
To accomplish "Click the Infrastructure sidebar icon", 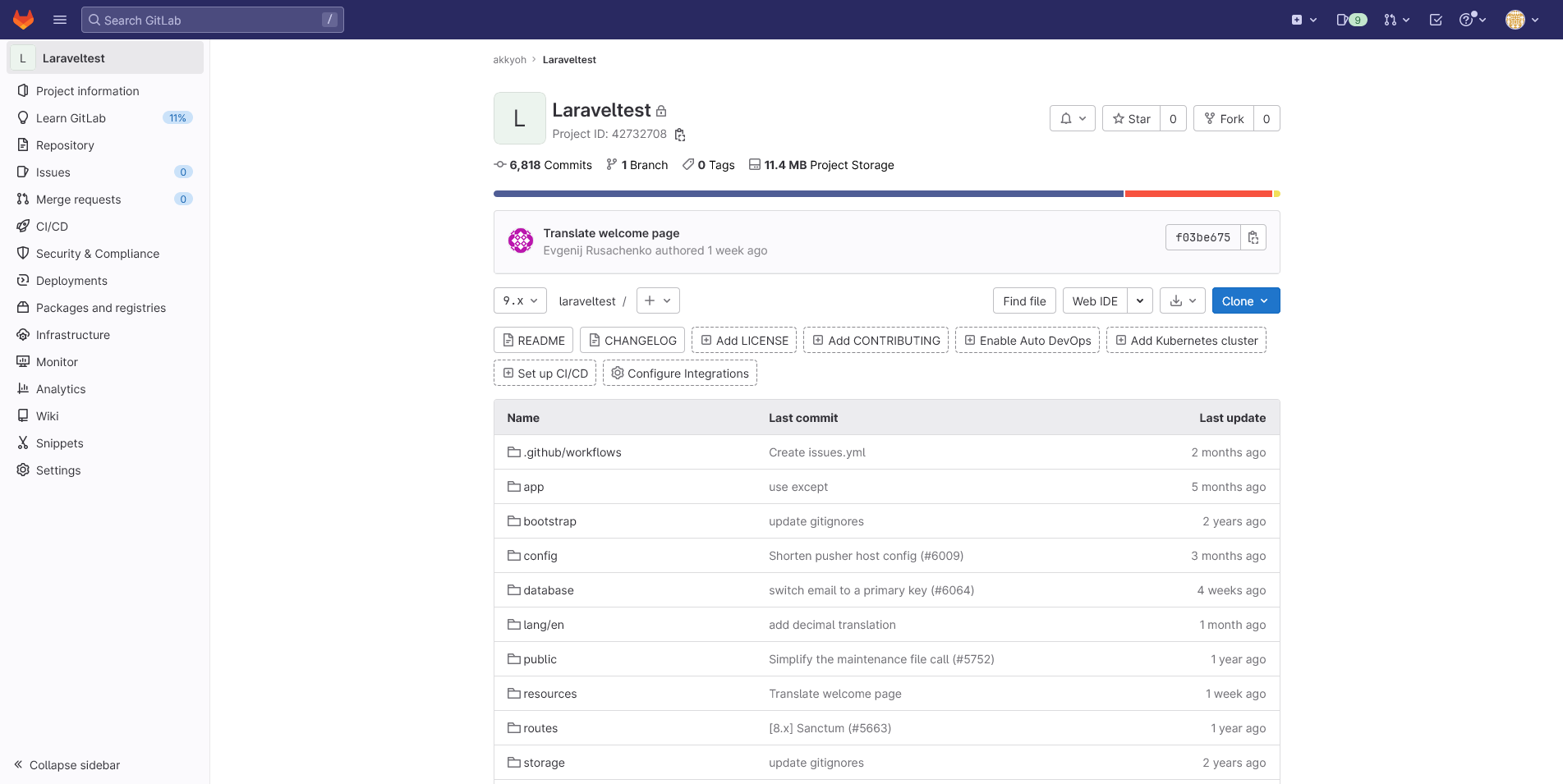I will [23, 335].
